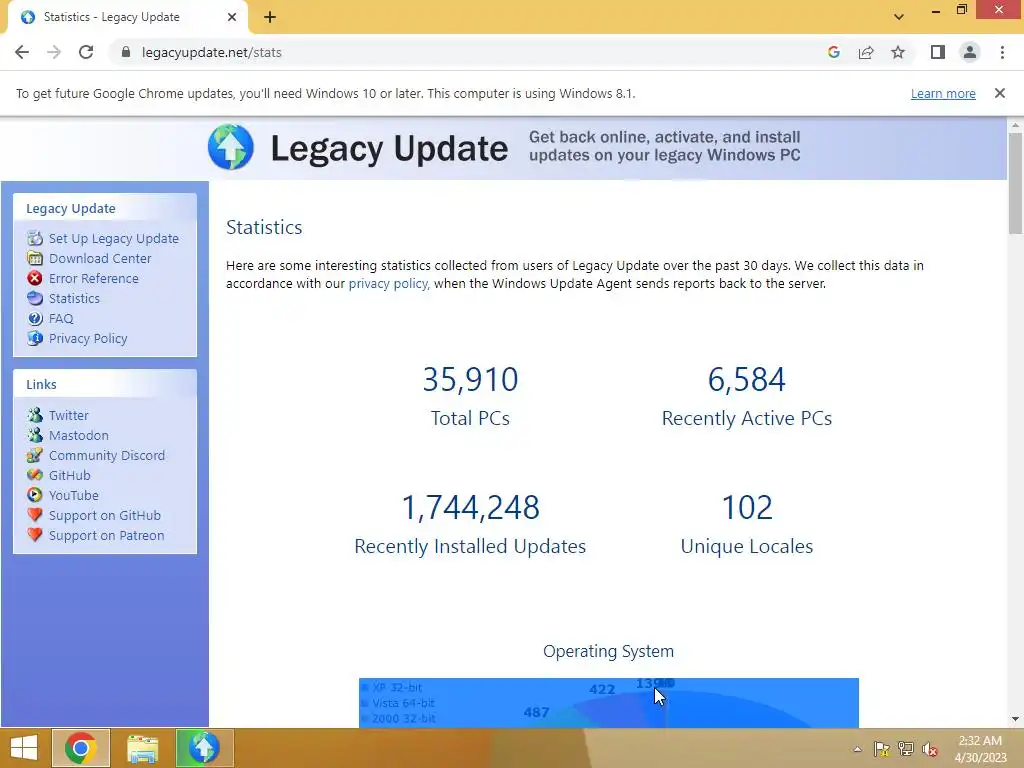
Task: Click the Privacy Policy info icon
Action: pos(35,338)
